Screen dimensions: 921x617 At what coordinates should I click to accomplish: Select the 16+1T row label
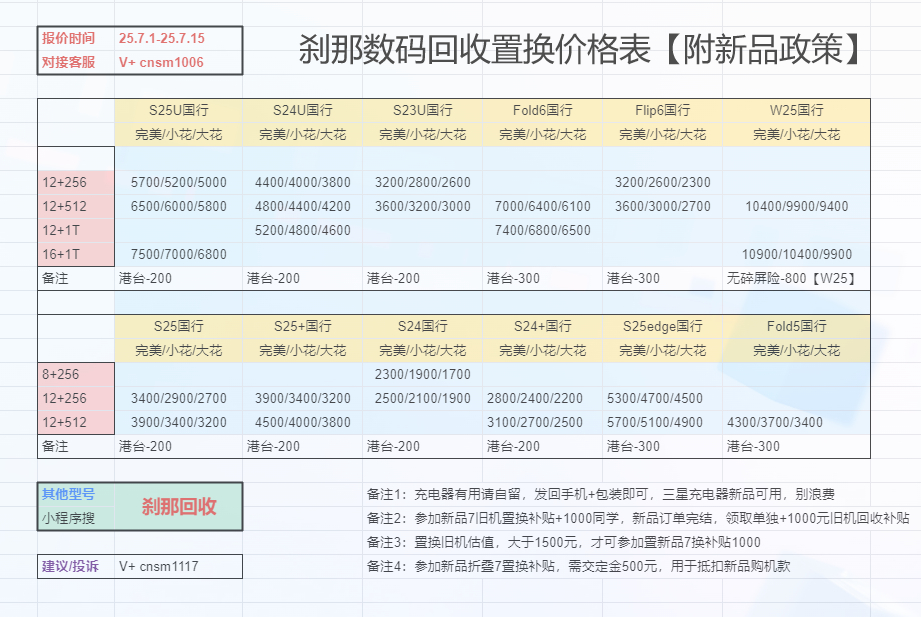[x=76, y=254]
